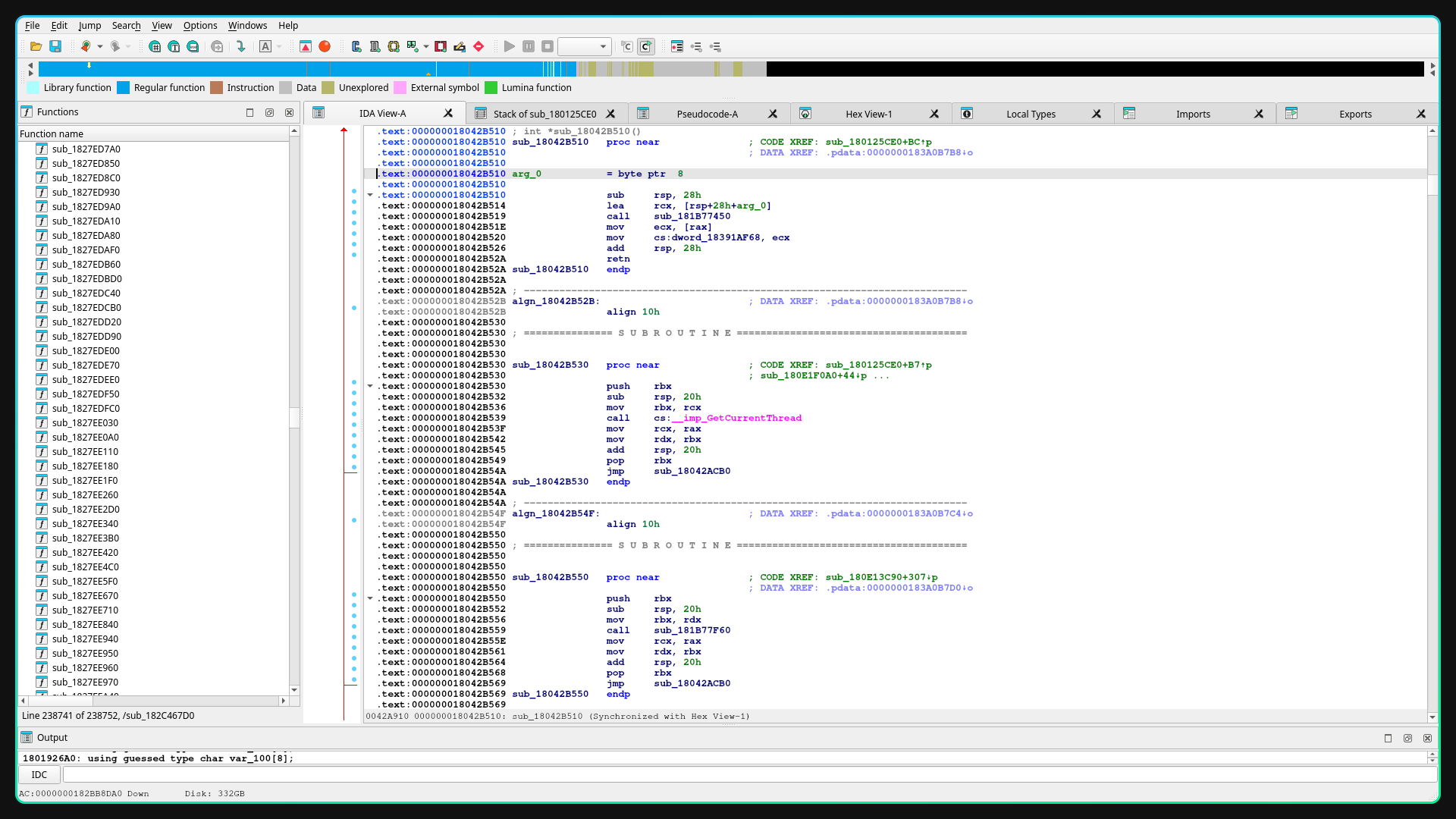Click the red stop-sign toolbar icon
This screenshot has width=1456, height=819.
coord(479,47)
